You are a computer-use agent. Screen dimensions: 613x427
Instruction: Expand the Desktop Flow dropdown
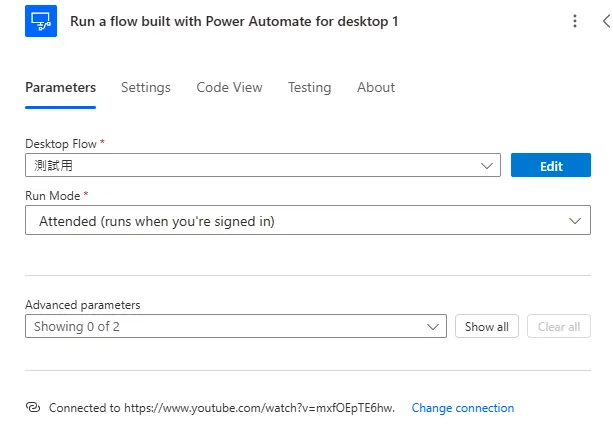pos(488,166)
